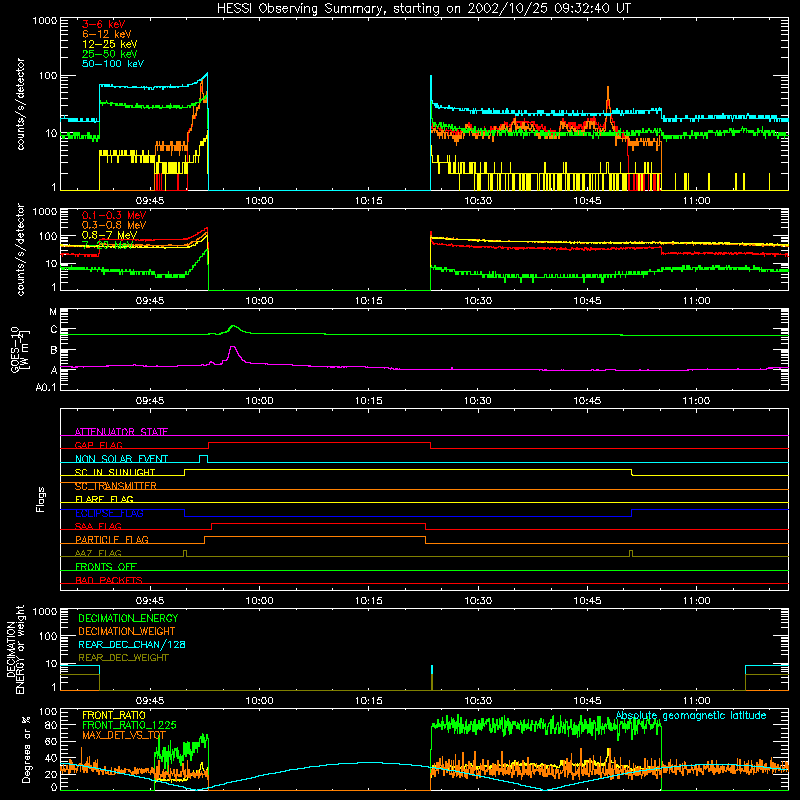
Task: Select the FLARE_FLAG label
Action: click(x=104, y=499)
